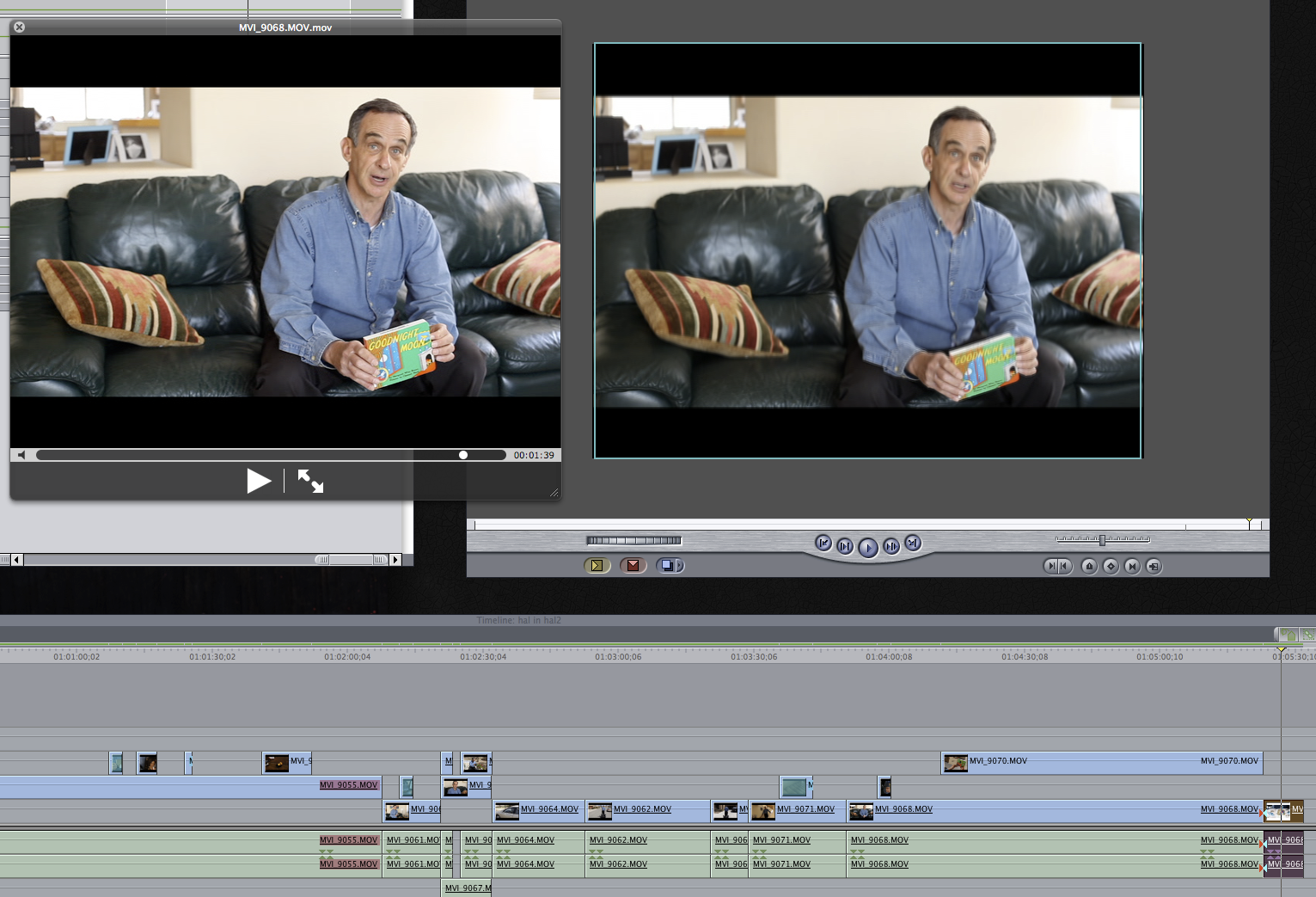Viewport: 1316px width, 897px height.
Task: Click the brown clip at the V1 track end
Action: (x=1283, y=810)
